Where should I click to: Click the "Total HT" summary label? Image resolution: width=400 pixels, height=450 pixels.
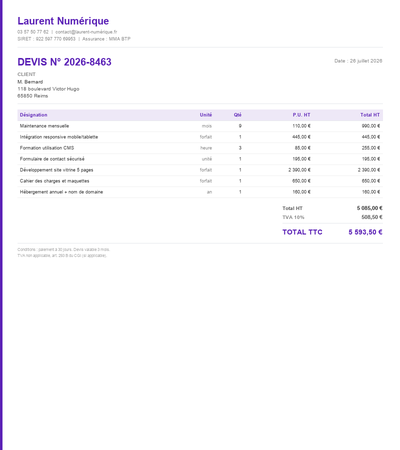(x=292, y=208)
